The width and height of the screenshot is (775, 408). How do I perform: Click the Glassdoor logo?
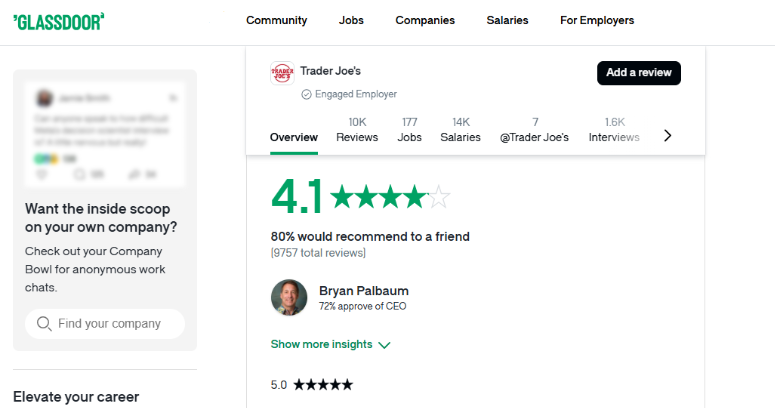[58, 21]
